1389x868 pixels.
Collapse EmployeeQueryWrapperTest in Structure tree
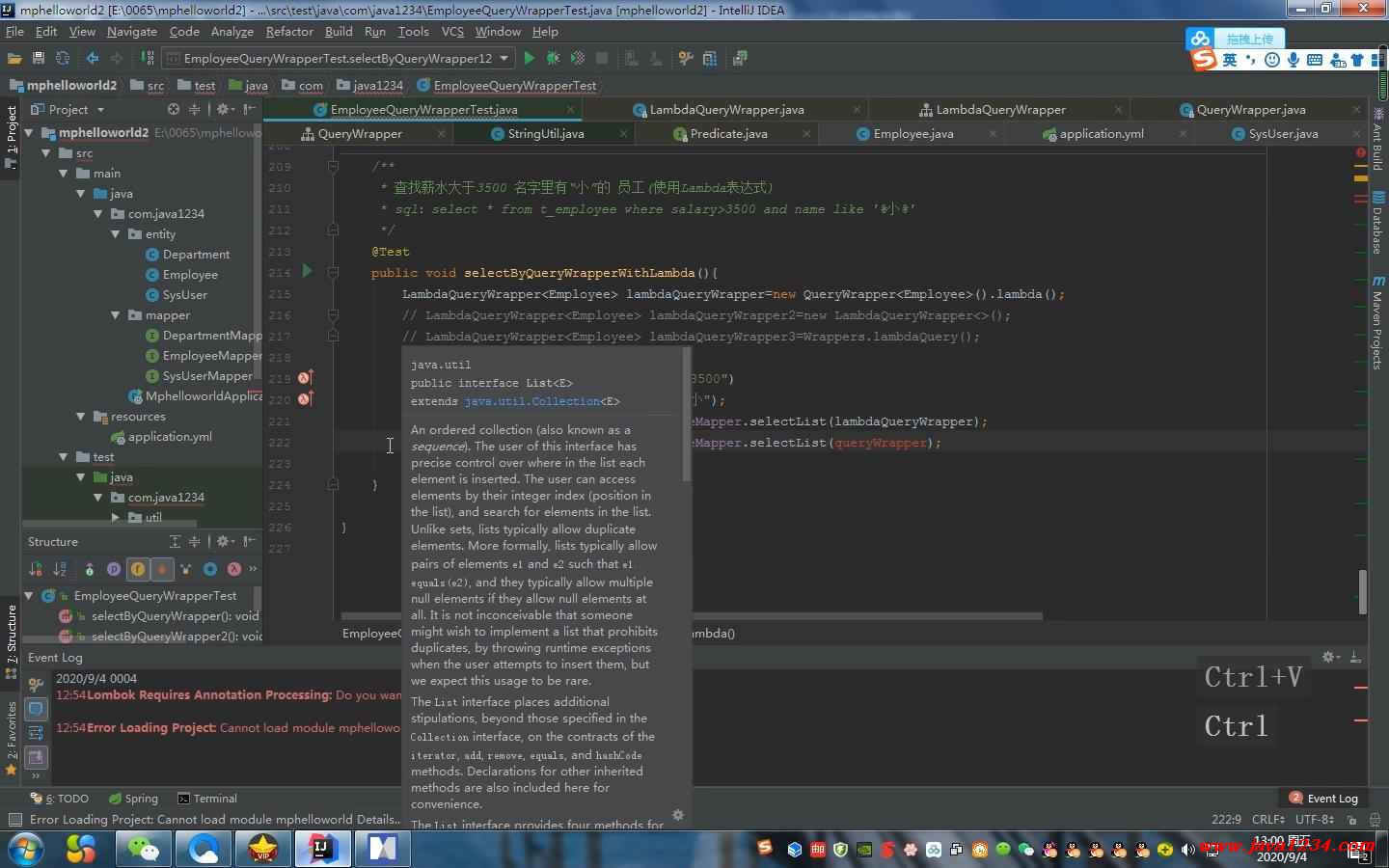click(29, 595)
